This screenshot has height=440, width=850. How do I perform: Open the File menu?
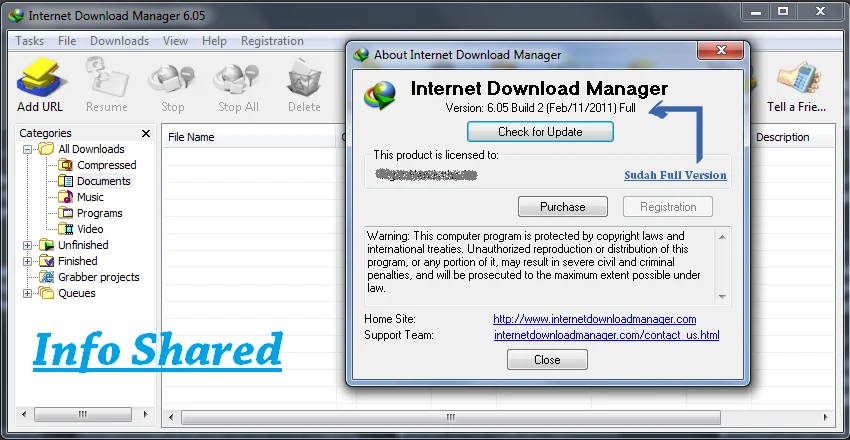(x=67, y=41)
